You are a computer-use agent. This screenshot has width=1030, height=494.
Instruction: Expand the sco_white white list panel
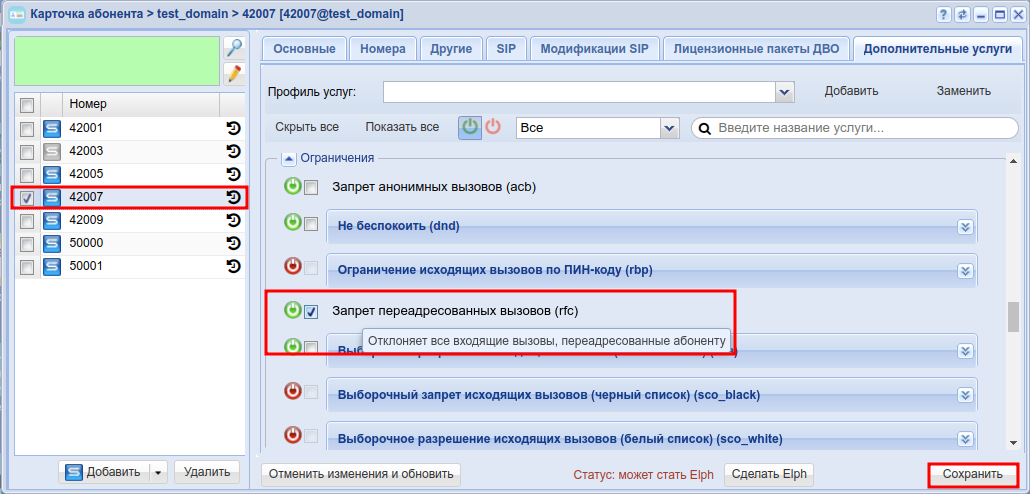[964, 439]
